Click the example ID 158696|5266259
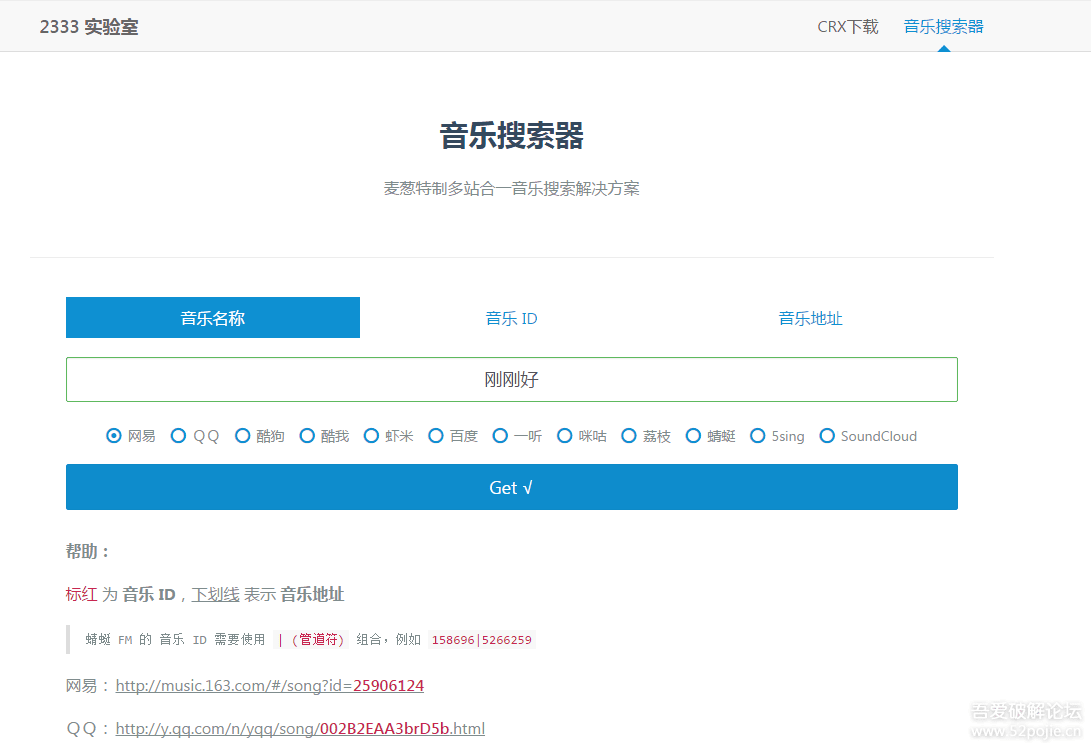The image size is (1091, 748). pyautogui.click(x=481, y=639)
